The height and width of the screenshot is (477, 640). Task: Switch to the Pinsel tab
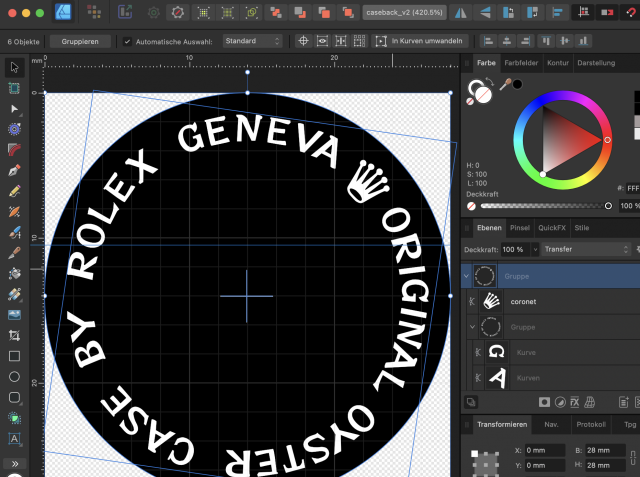(520, 228)
